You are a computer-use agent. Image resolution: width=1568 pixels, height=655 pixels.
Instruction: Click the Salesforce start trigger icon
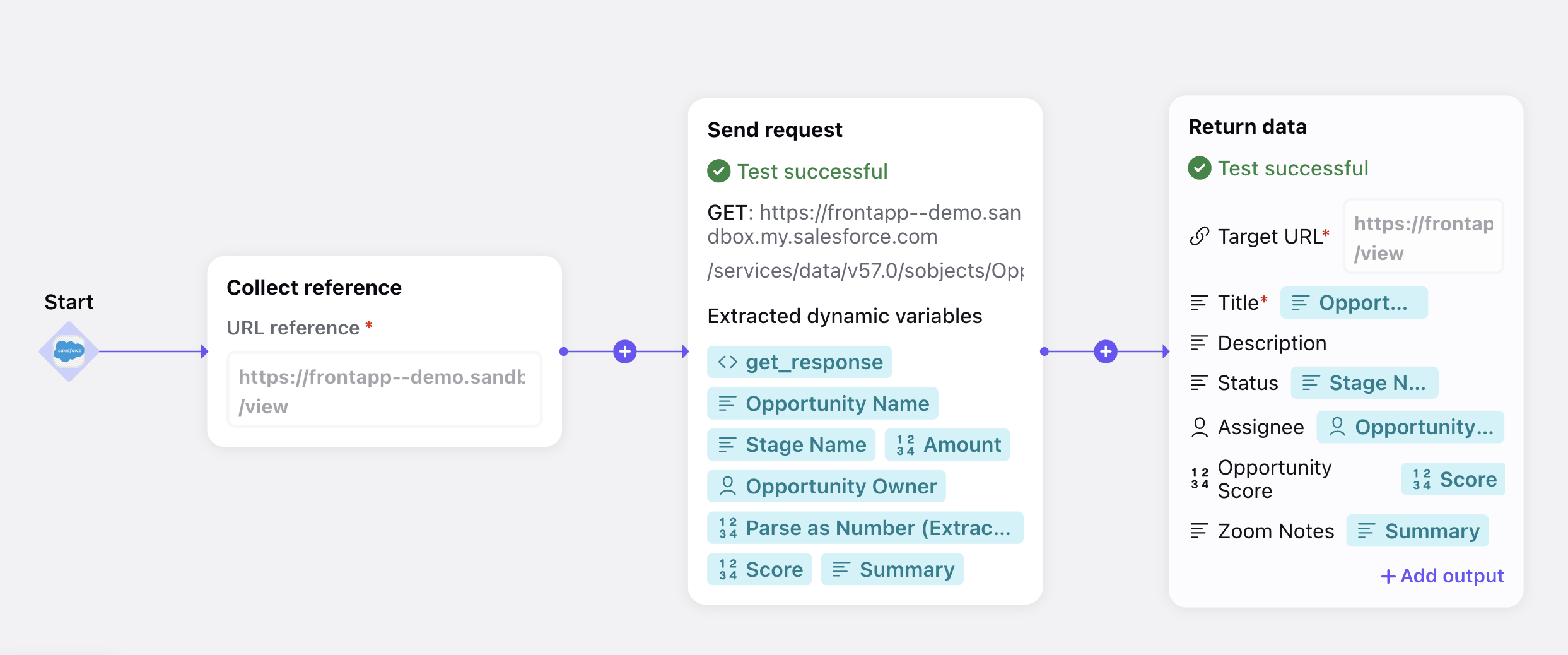point(69,351)
